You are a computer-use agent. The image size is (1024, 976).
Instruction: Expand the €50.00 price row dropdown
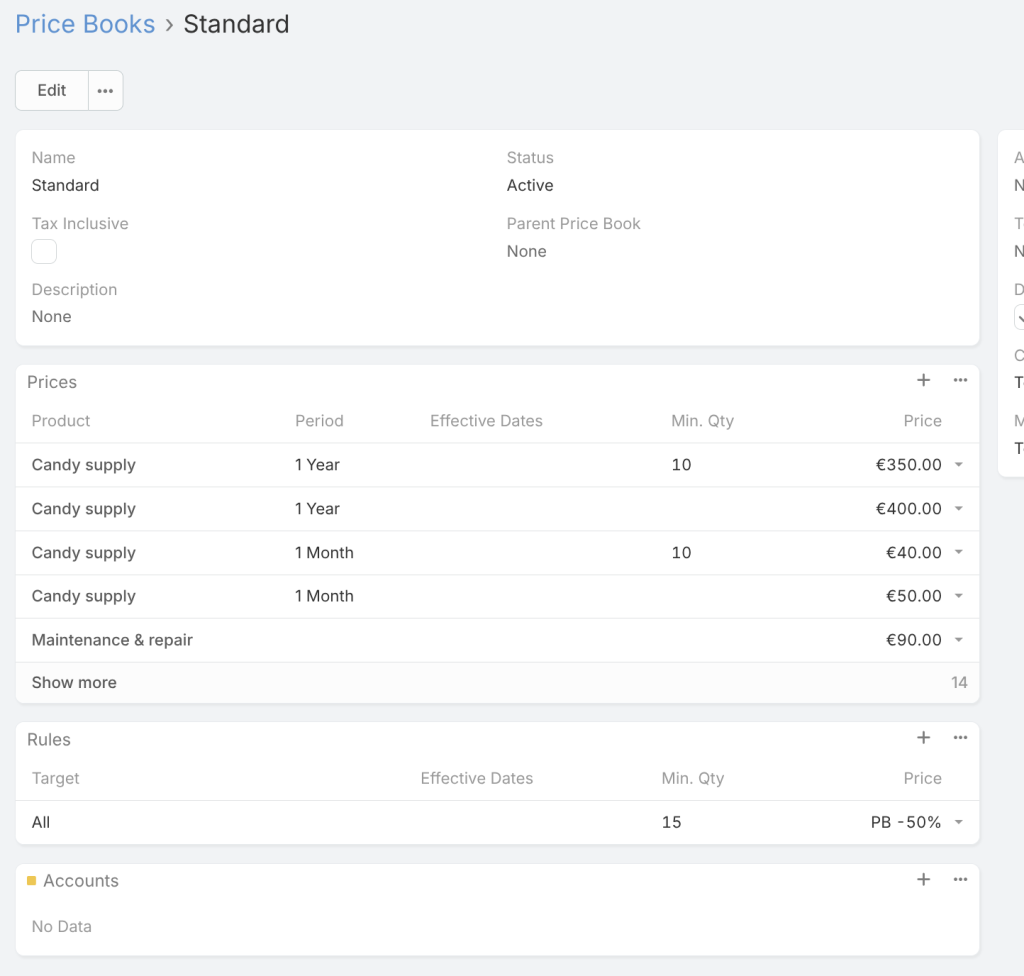pyautogui.click(x=959, y=596)
